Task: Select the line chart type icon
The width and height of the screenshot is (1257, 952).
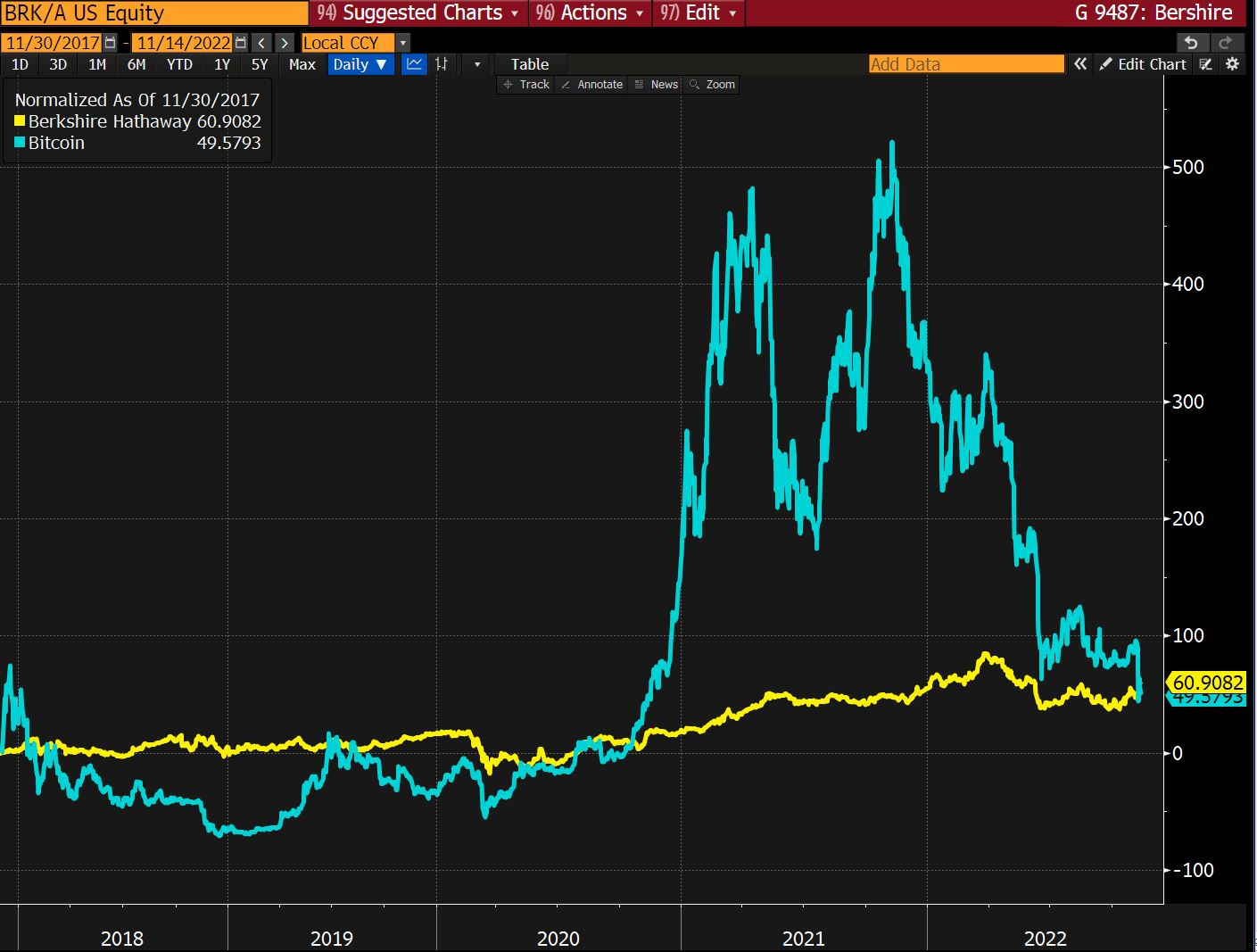Action: (415, 64)
